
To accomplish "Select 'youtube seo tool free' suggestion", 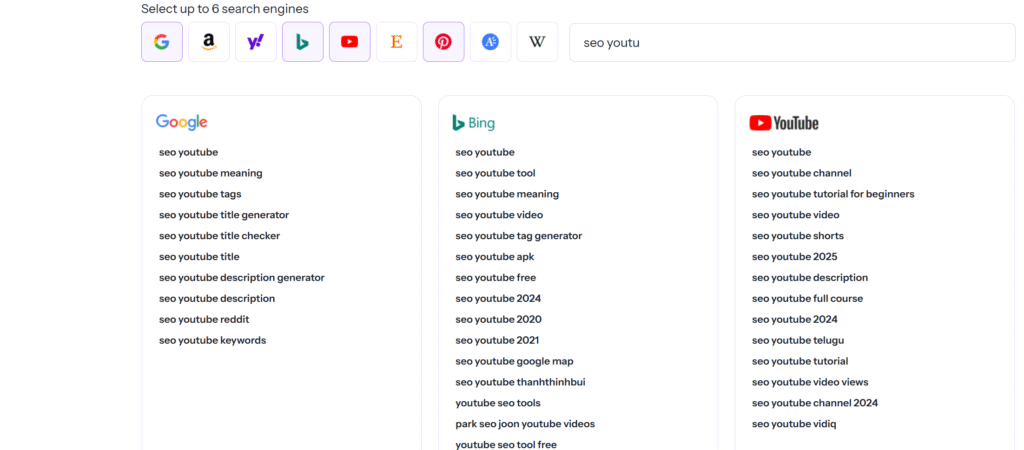I will 506,445.
